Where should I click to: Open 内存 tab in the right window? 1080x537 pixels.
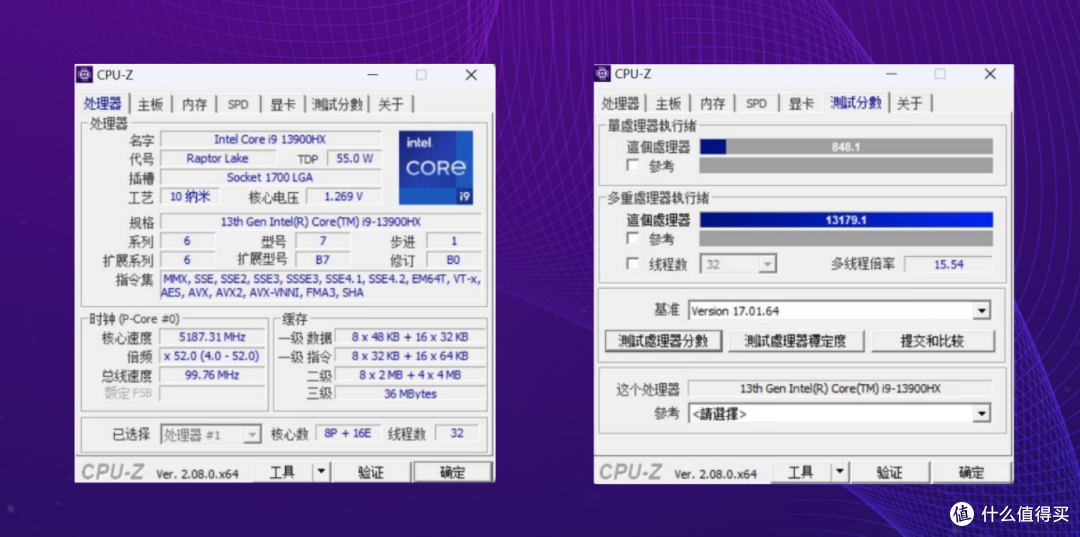[x=712, y=103]
